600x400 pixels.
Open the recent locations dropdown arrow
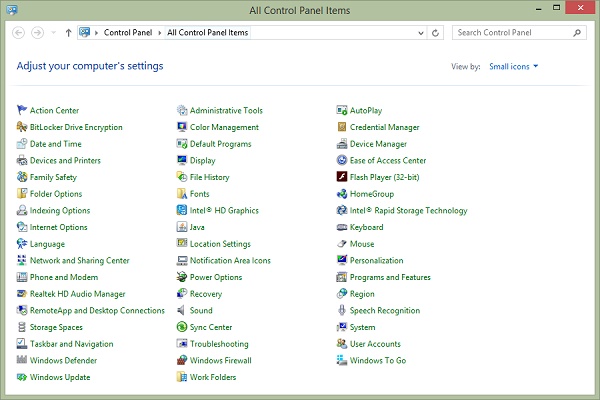54,33
